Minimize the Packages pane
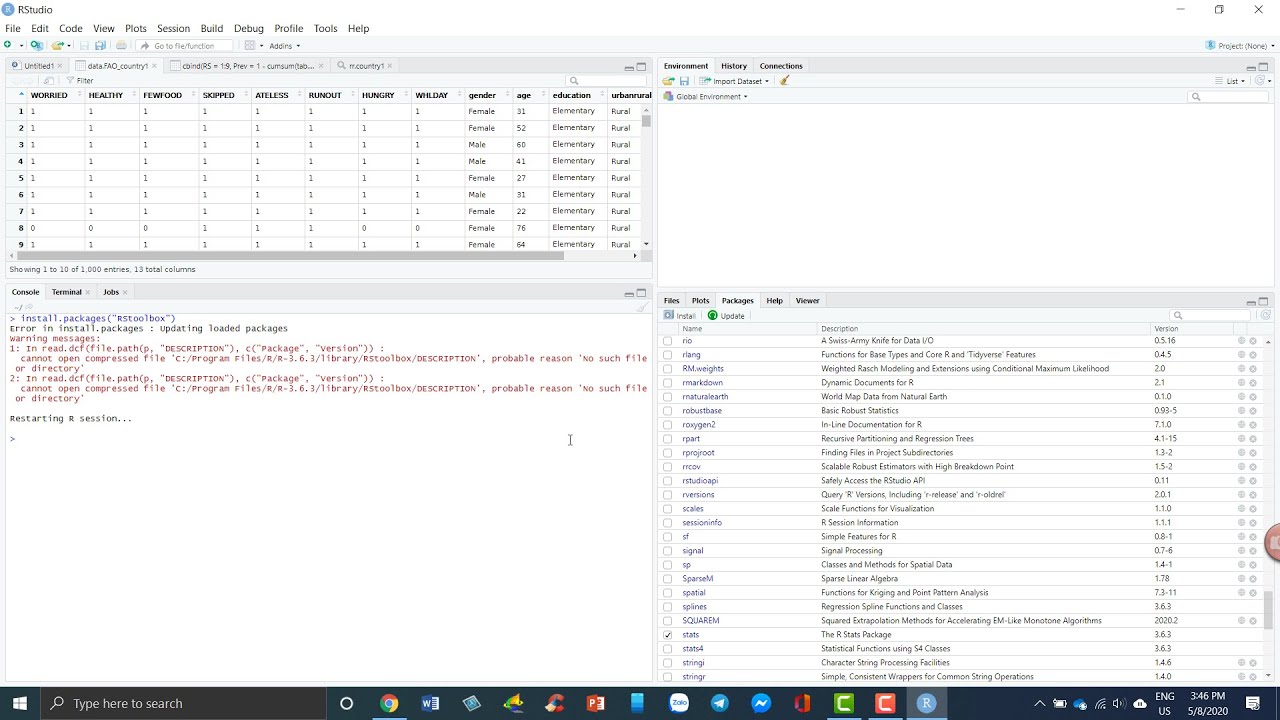 pyautogui.click(x=1251, y=302)
